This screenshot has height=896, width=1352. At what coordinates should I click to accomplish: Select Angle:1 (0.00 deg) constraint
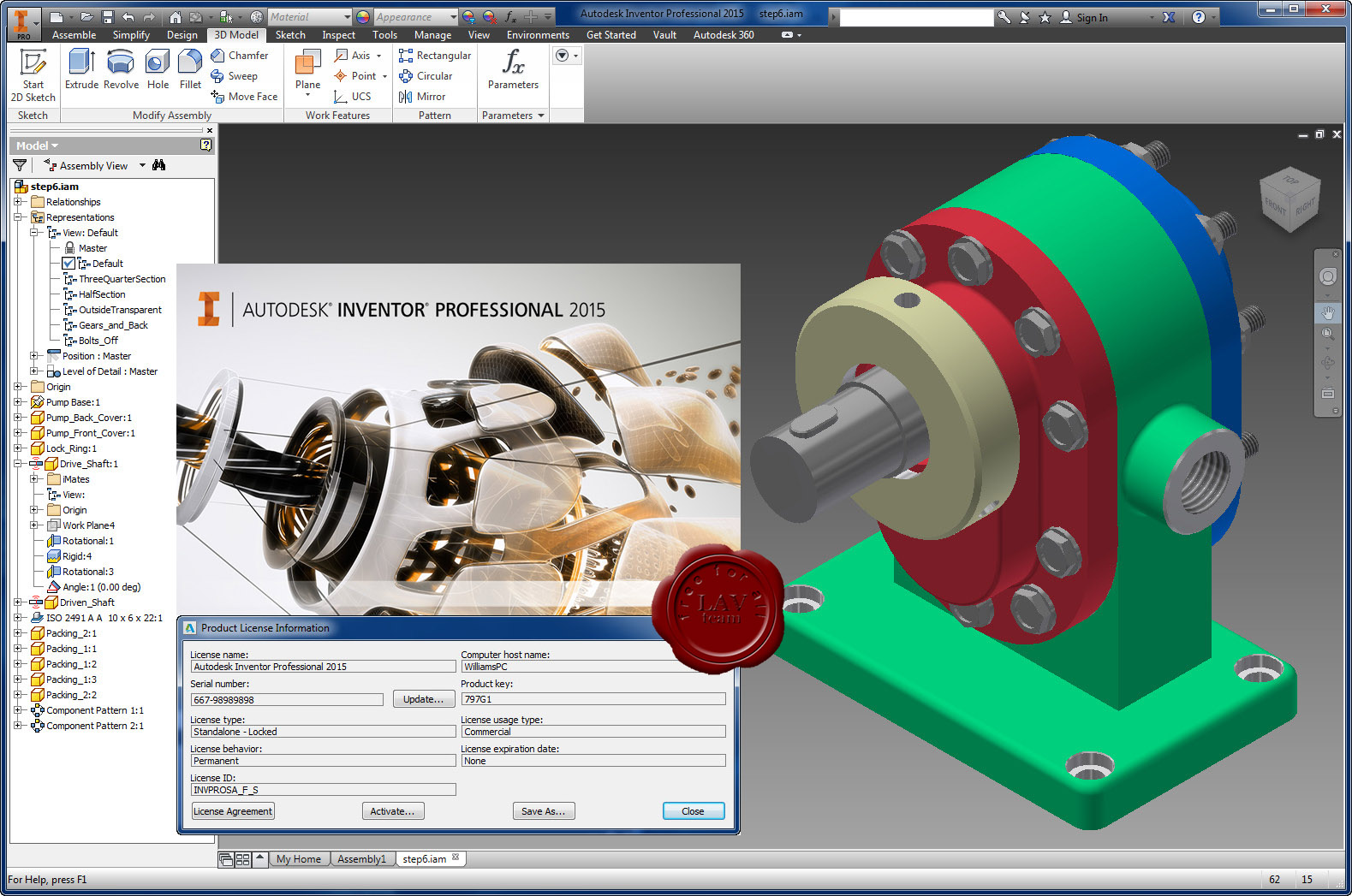tap(101, 587)
